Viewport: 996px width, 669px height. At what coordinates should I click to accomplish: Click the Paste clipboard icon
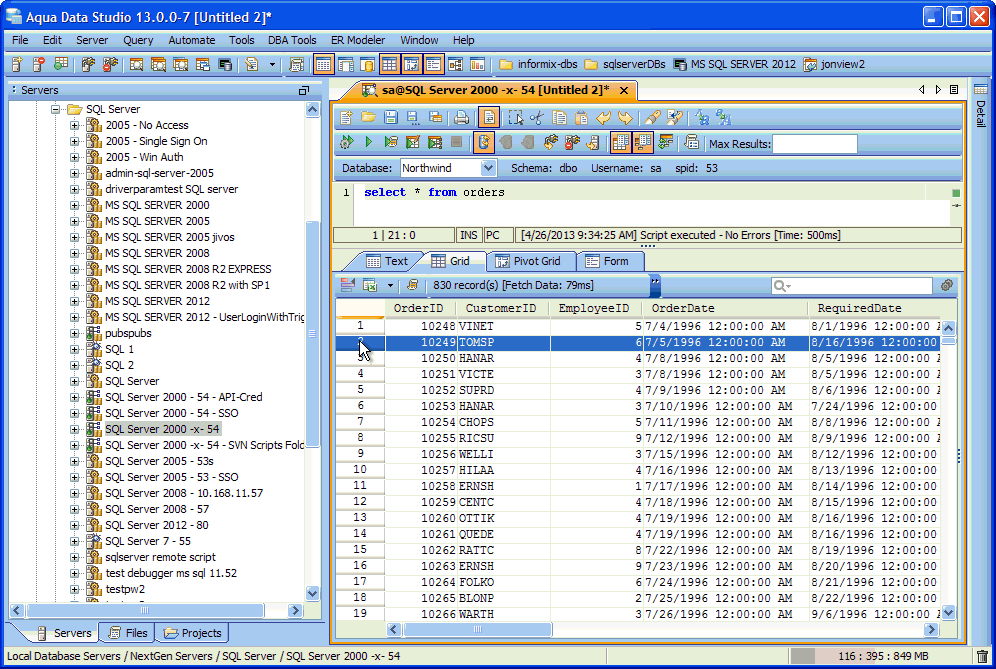point(581,118)
